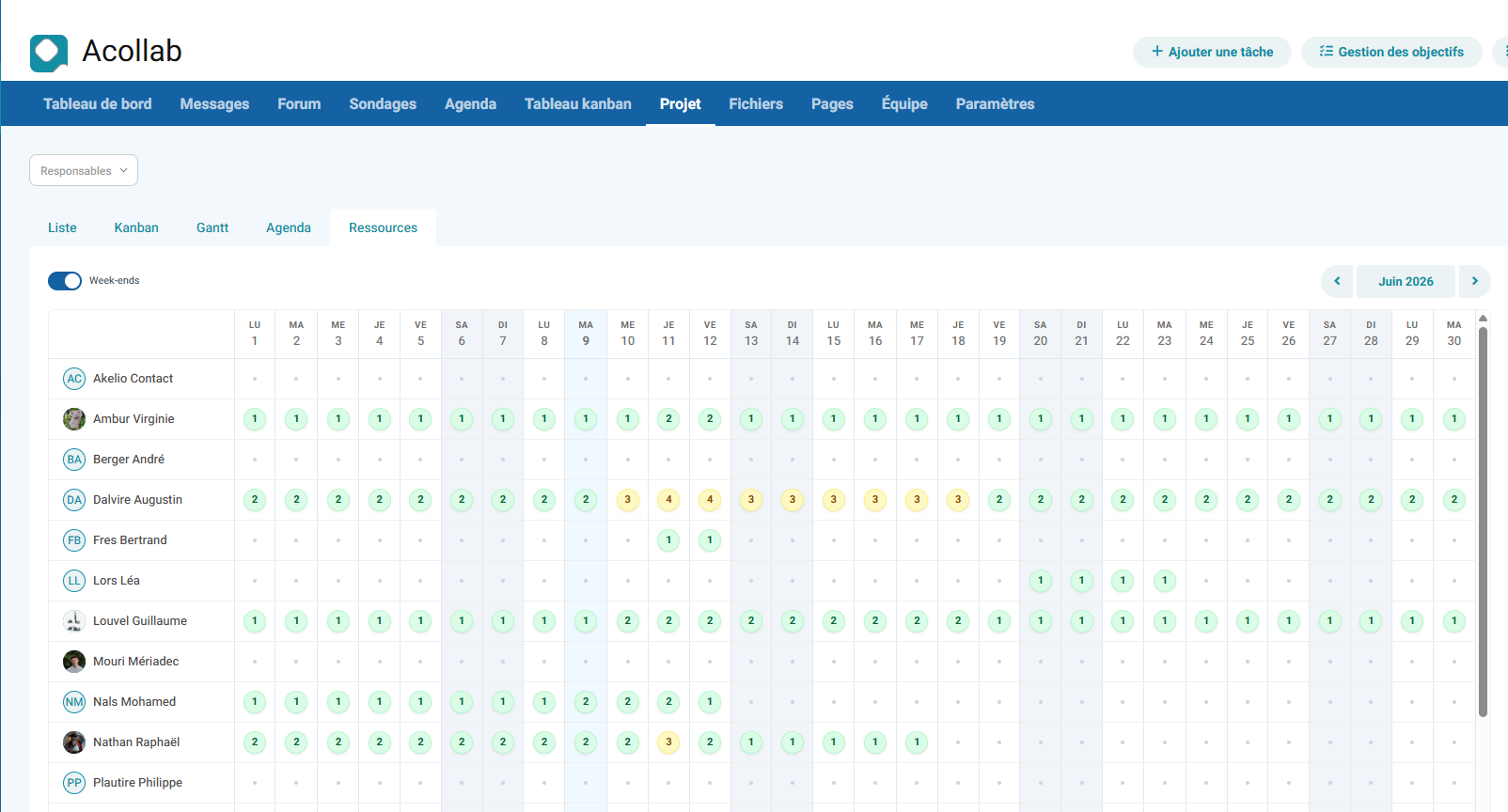Click Louvel Guillaume's badge 2 on June 10
Screen dimensions: 1508x812
pos(628,621)
